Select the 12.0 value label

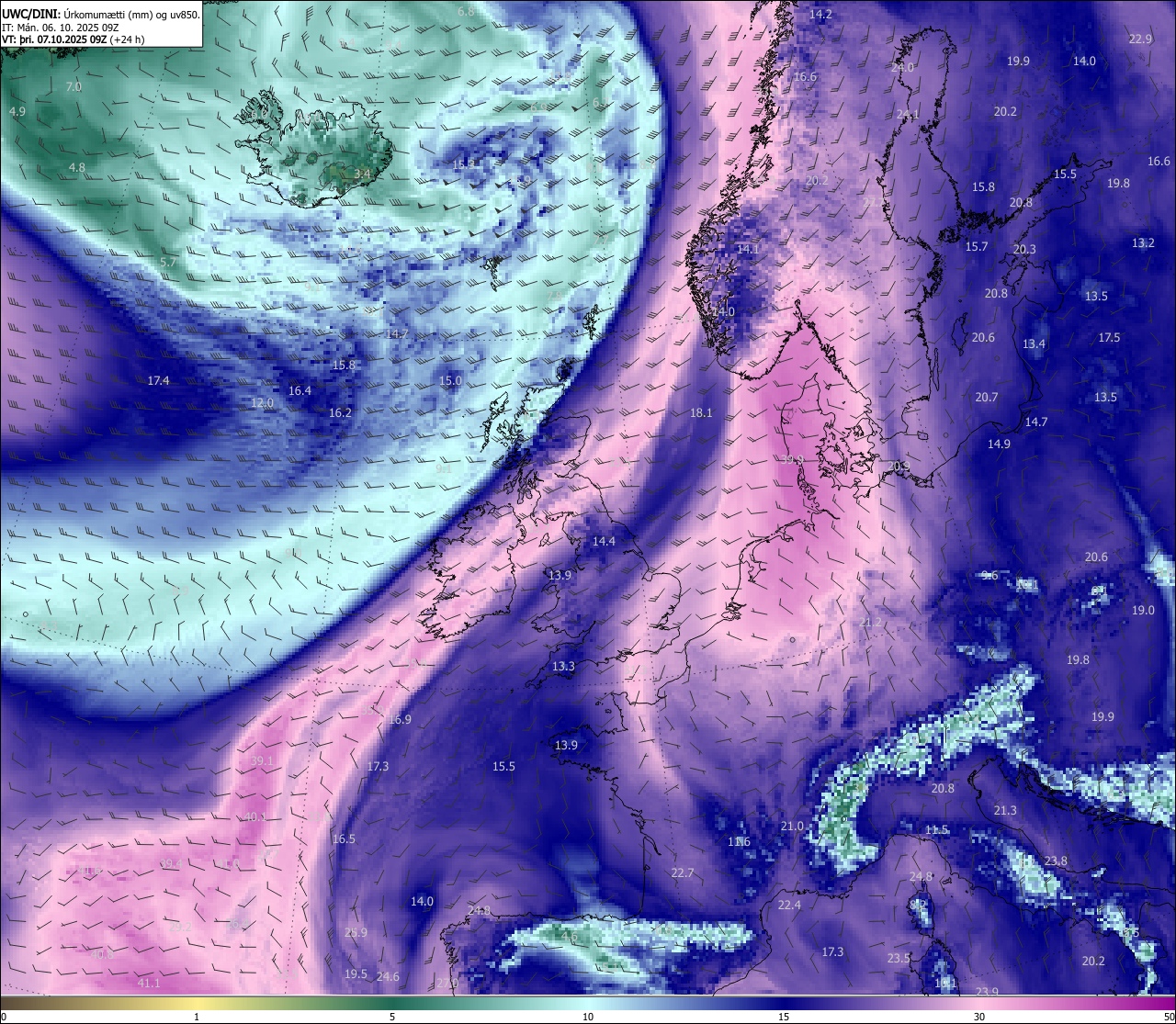coord(262,403)
